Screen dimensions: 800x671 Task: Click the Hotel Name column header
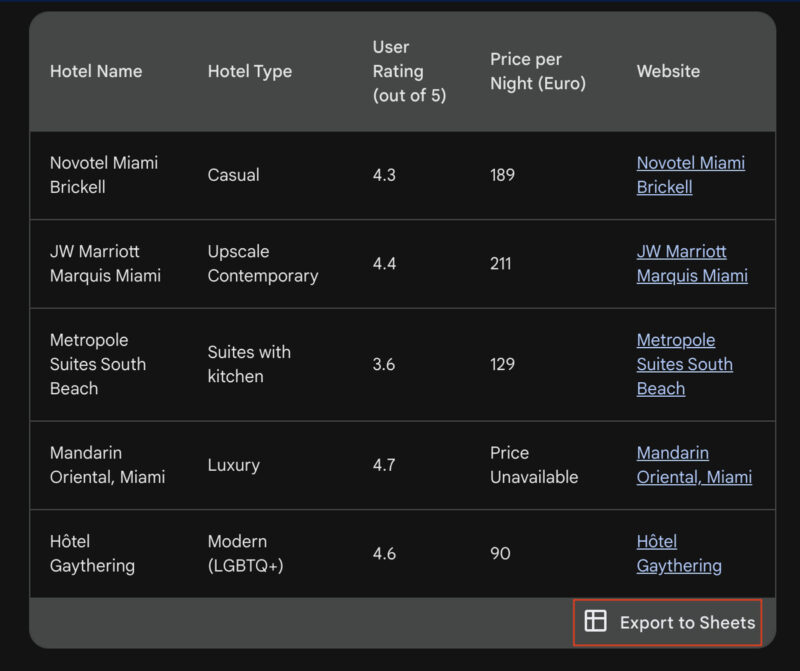pyautogui.click(x=96, y=71)
